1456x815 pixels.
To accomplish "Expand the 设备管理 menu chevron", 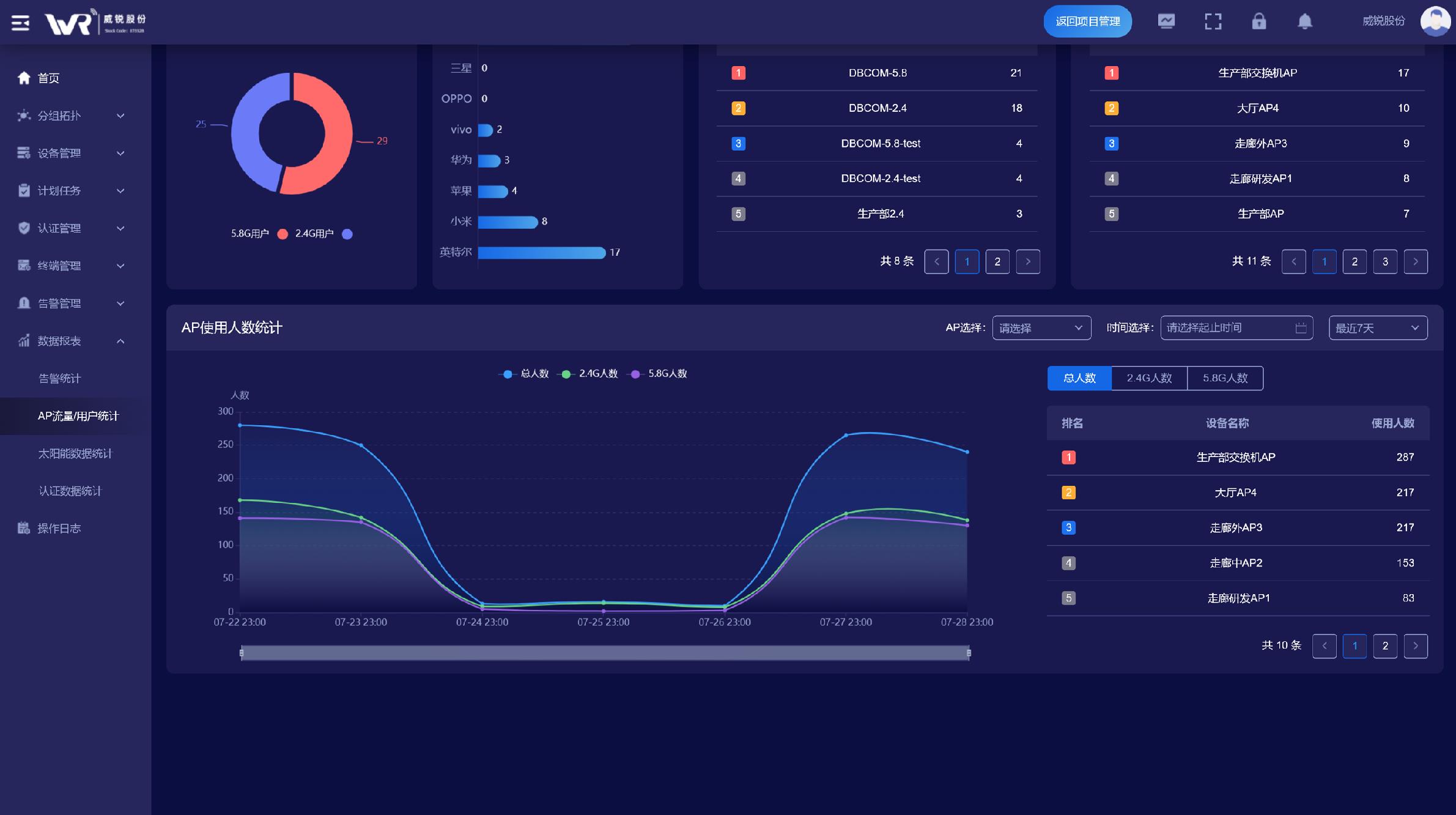I will pyautogui.click(x=120, y=153).
